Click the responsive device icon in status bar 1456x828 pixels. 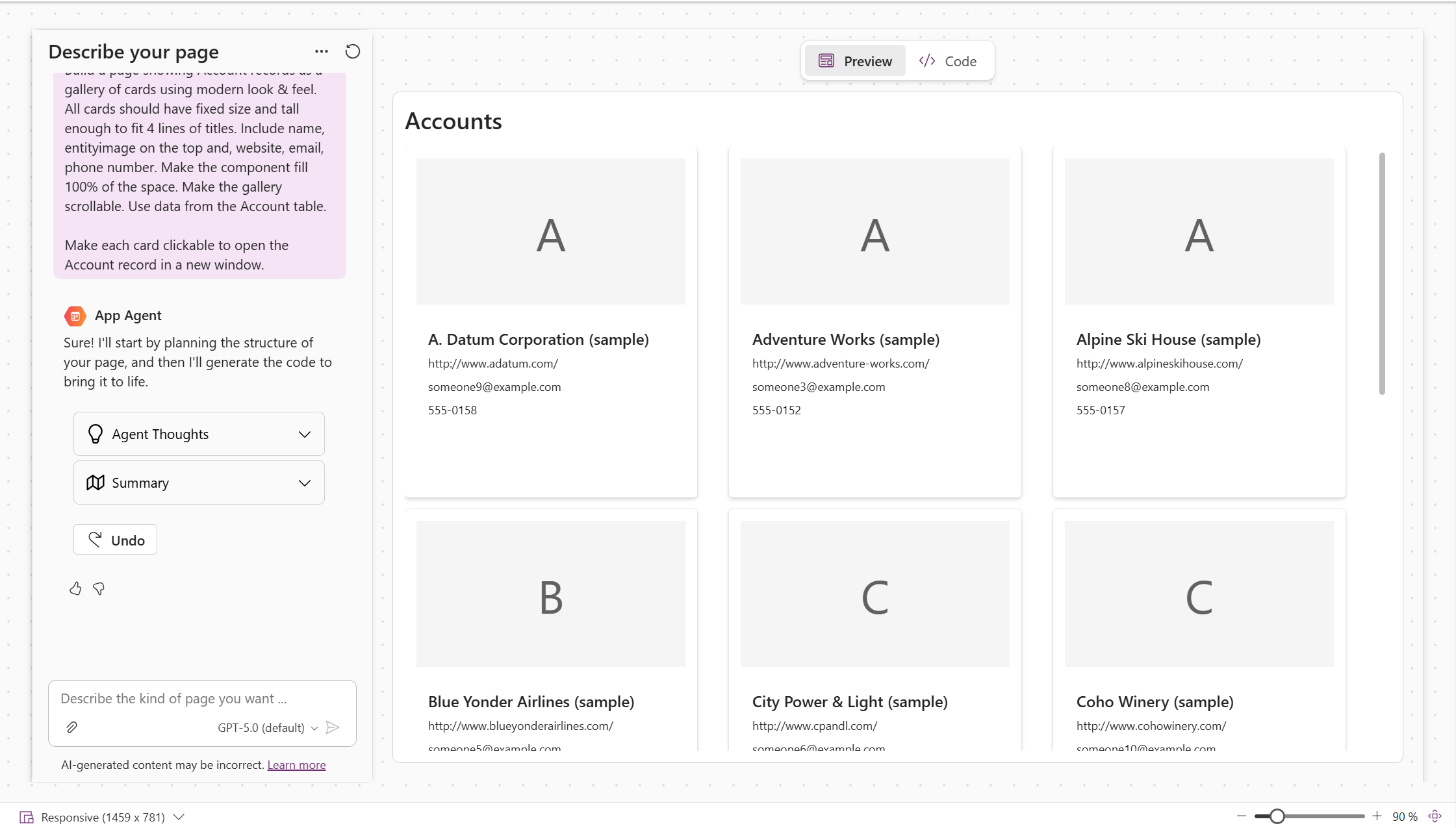point(27,816)
